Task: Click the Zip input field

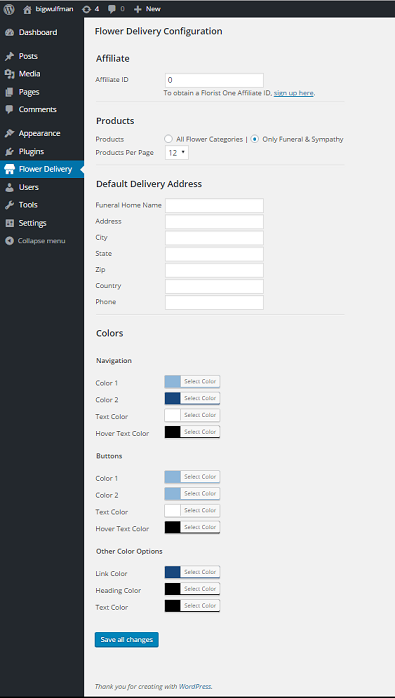Action: (x=214, y=270)
